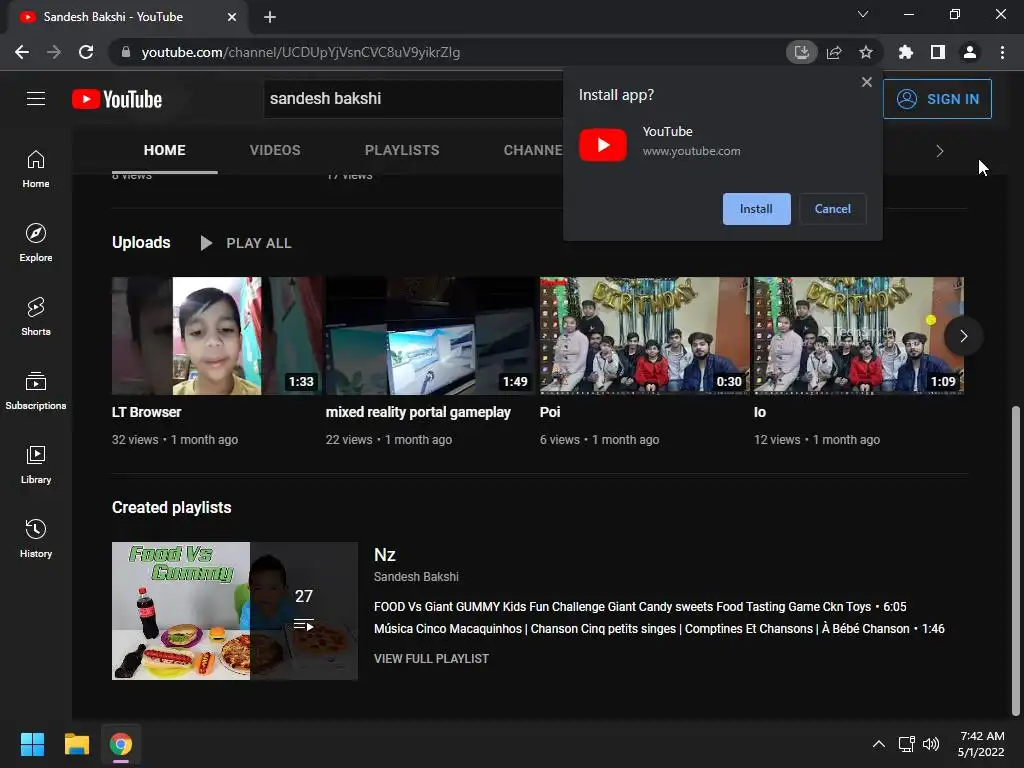
Task: Click Cancel in the Install app popup
Action: point(833,209)
